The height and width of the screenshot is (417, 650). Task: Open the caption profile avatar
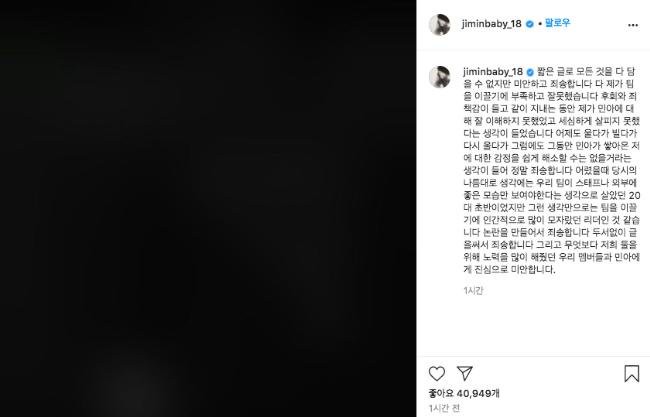[x=439, y=77]
